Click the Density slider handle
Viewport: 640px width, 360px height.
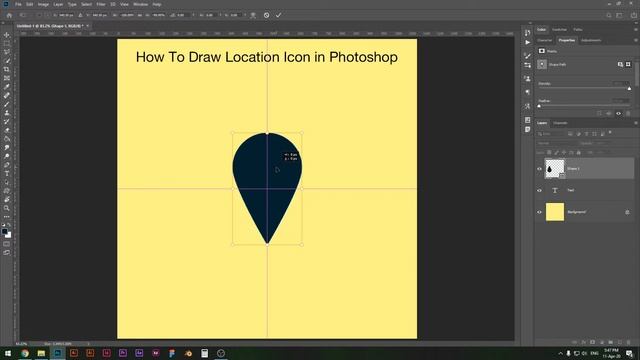(x=629, y=89)
